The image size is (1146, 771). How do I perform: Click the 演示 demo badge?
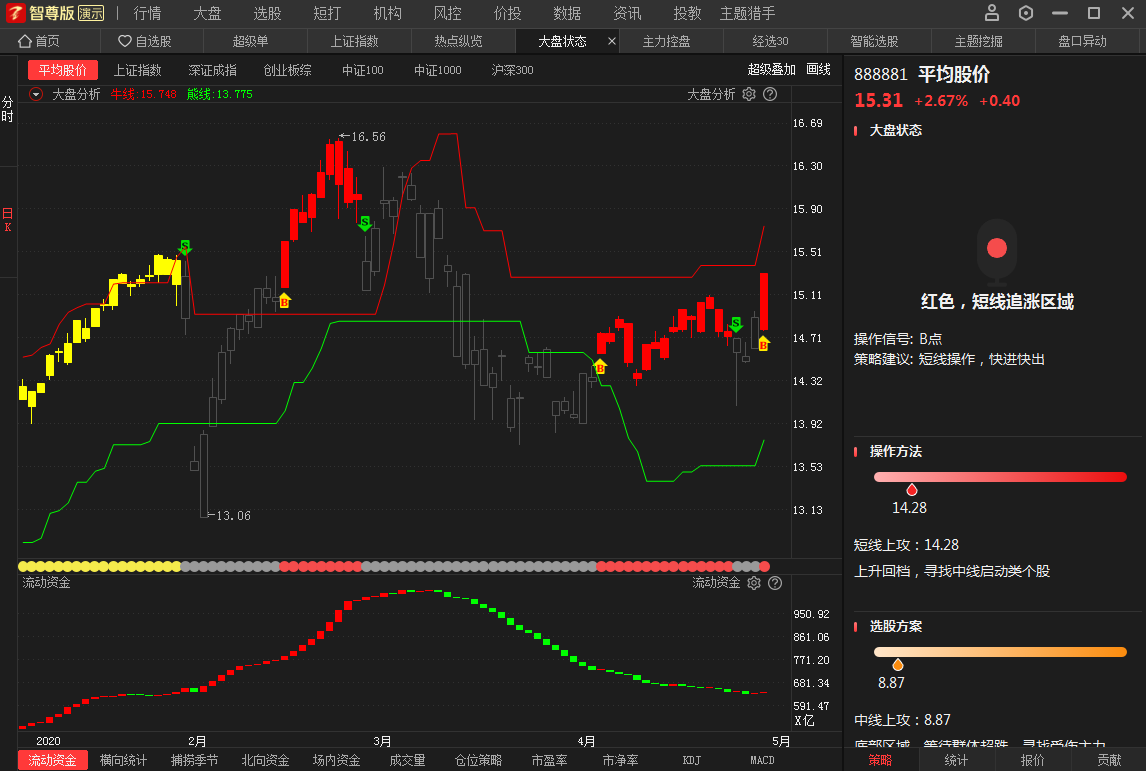tap(91, 13)
